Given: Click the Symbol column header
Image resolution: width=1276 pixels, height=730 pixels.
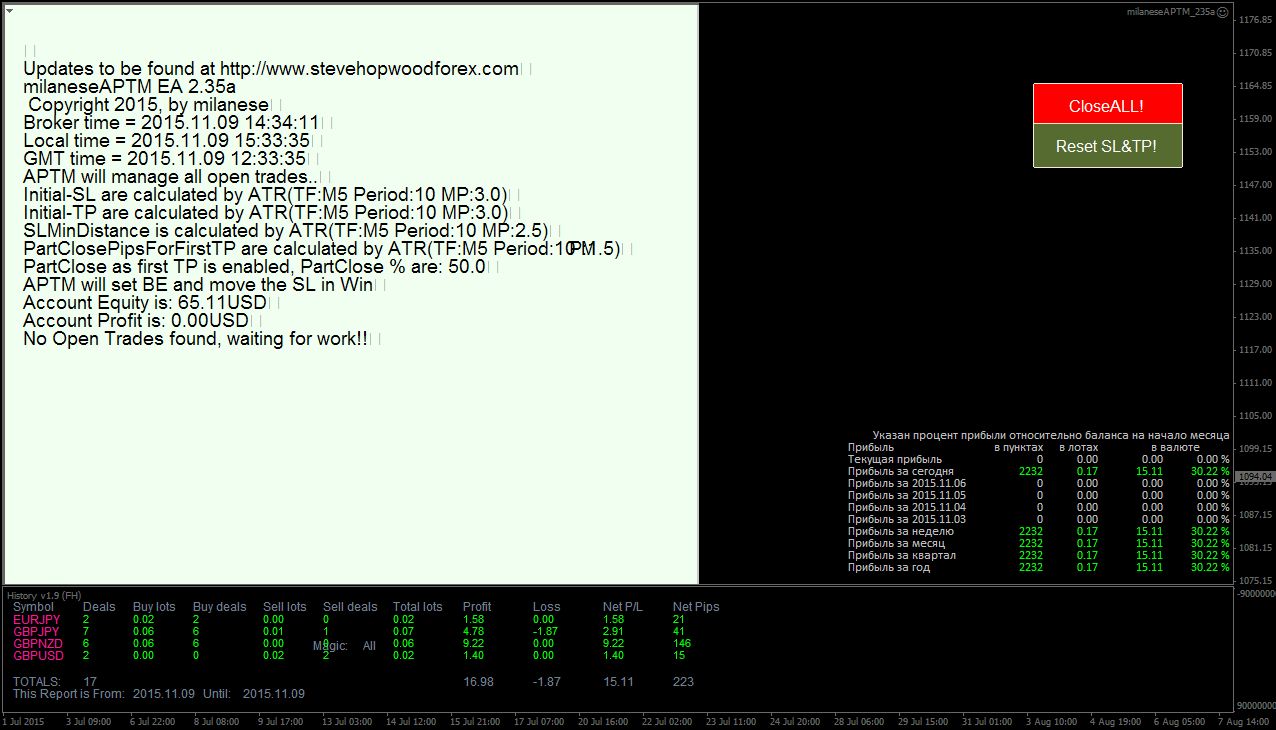Looking at the screenshot, I should tap(33, 607).
